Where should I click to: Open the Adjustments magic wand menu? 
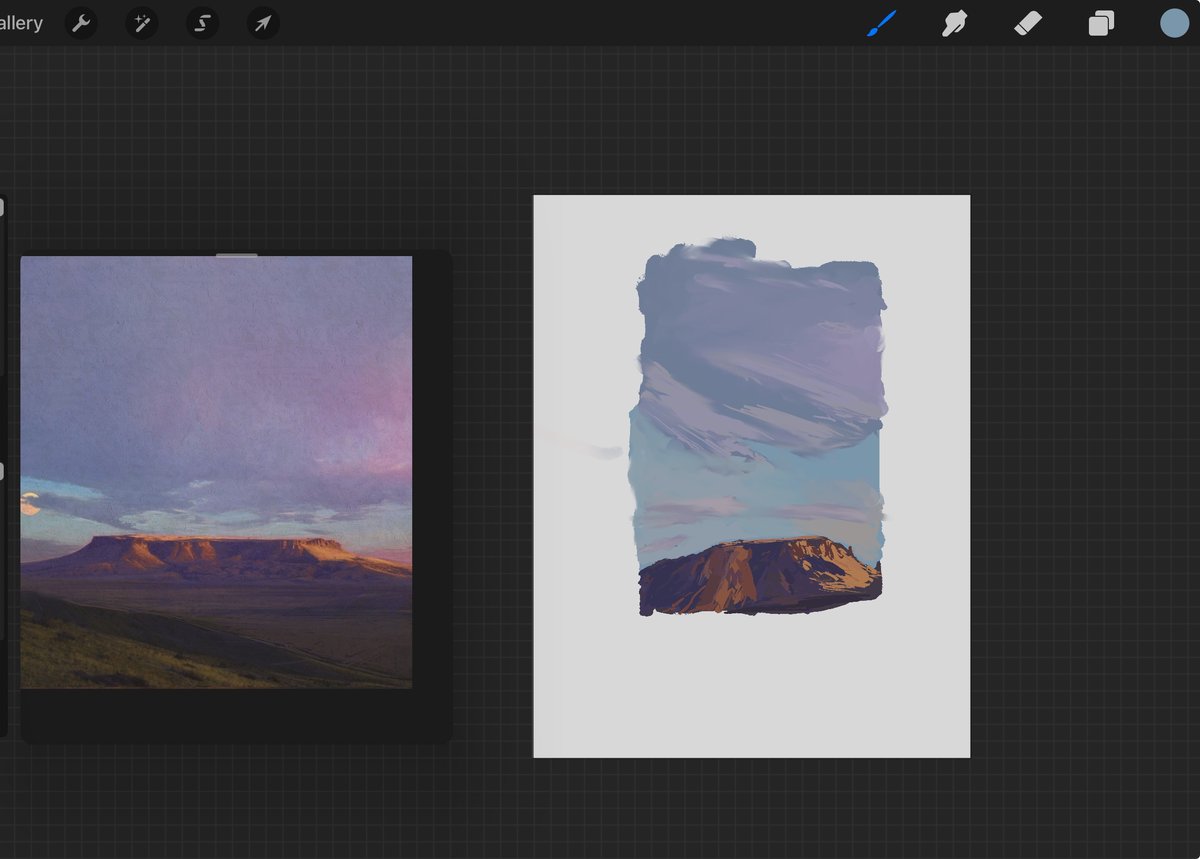pyautogui.click(x=142, y=23)
